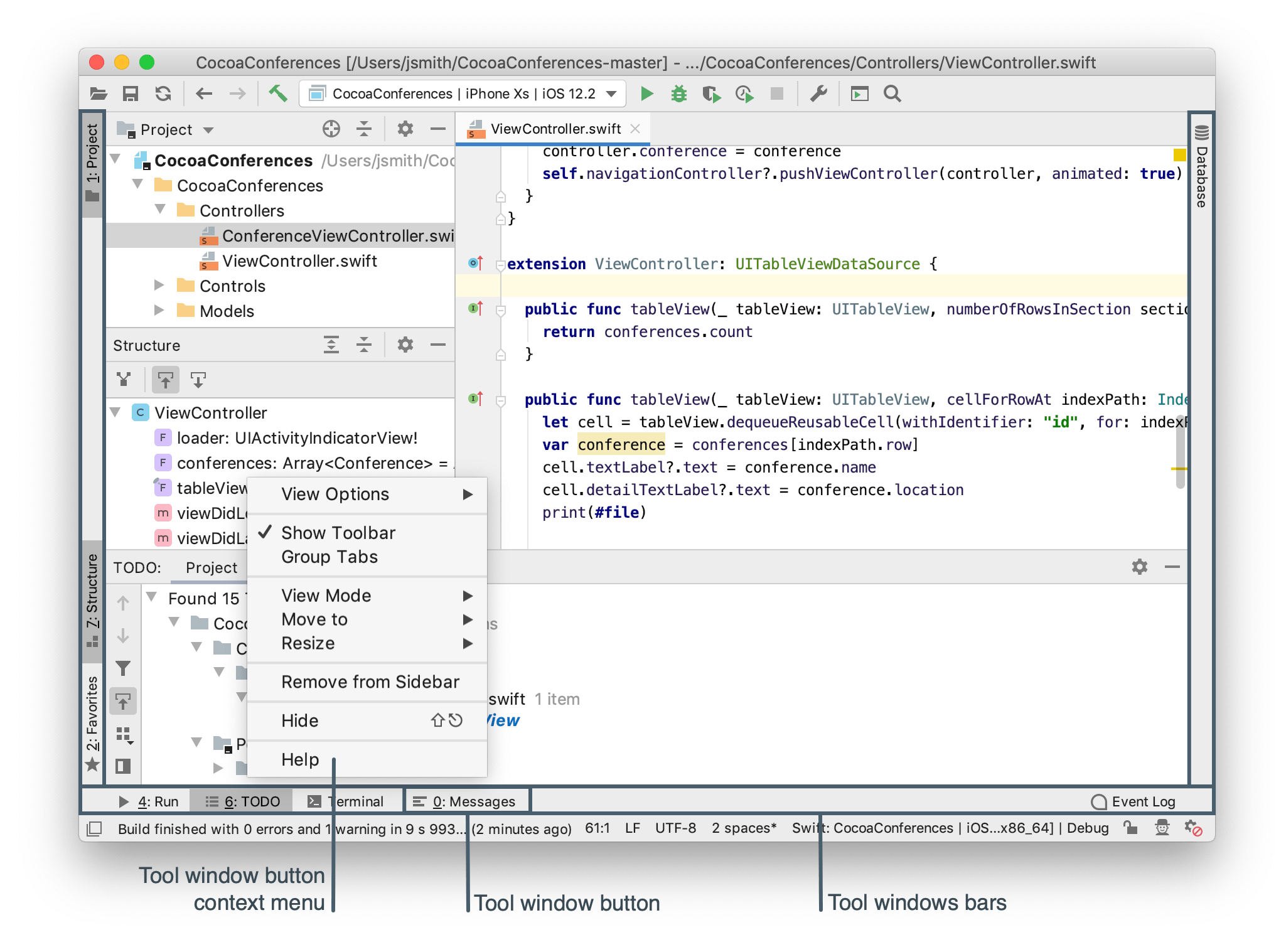The height and width of the screenshot is (952, 1286).
Task: Open Project panel gear settings
Action: [x=405, y=129]
